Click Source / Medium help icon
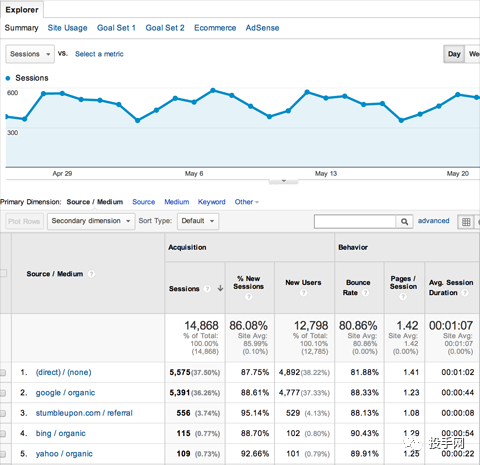480x465 pixels. point(91,274)
